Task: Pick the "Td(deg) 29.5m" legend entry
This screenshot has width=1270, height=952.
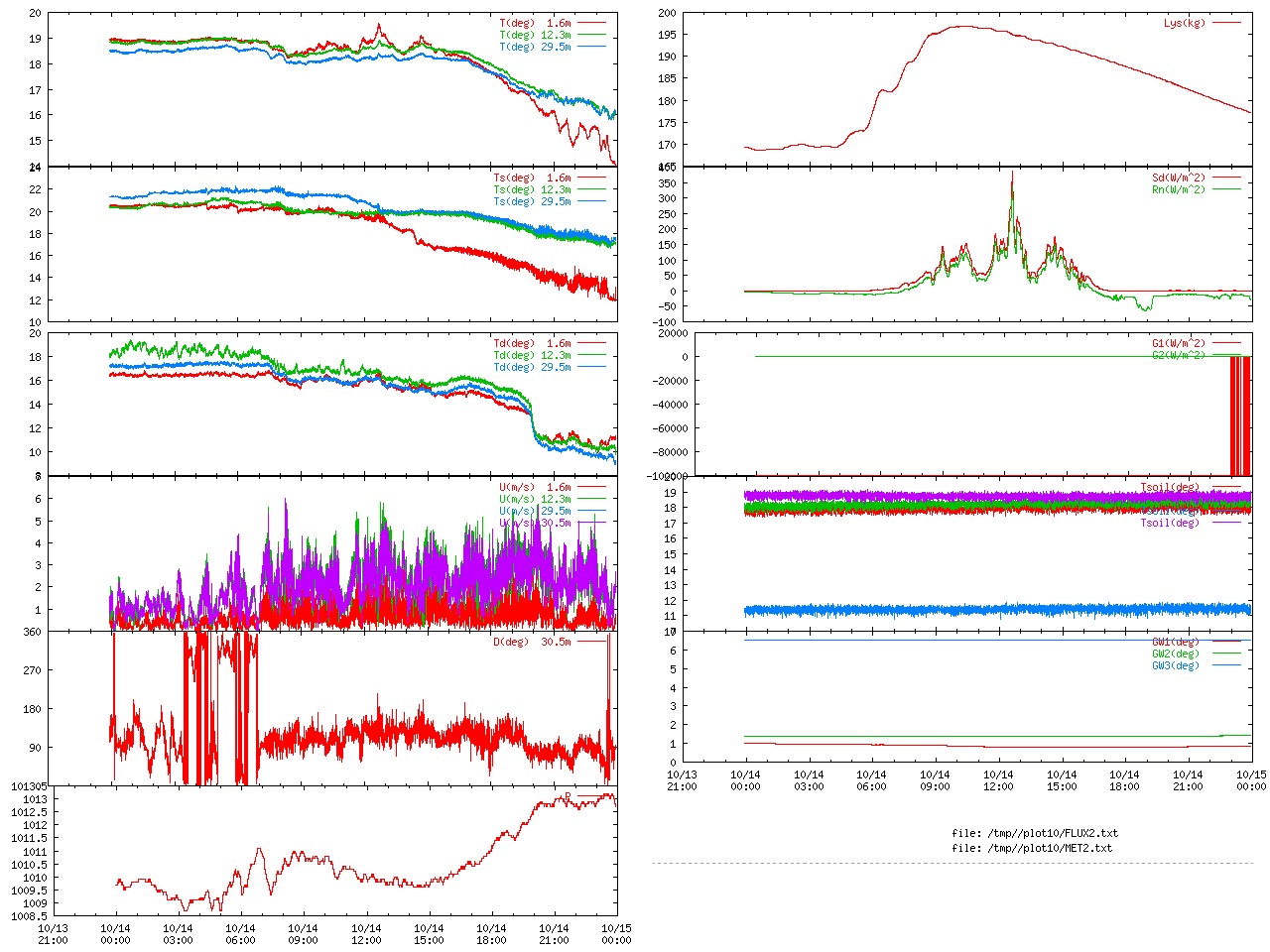Action: pyautogui.click(x=532, y=367)
